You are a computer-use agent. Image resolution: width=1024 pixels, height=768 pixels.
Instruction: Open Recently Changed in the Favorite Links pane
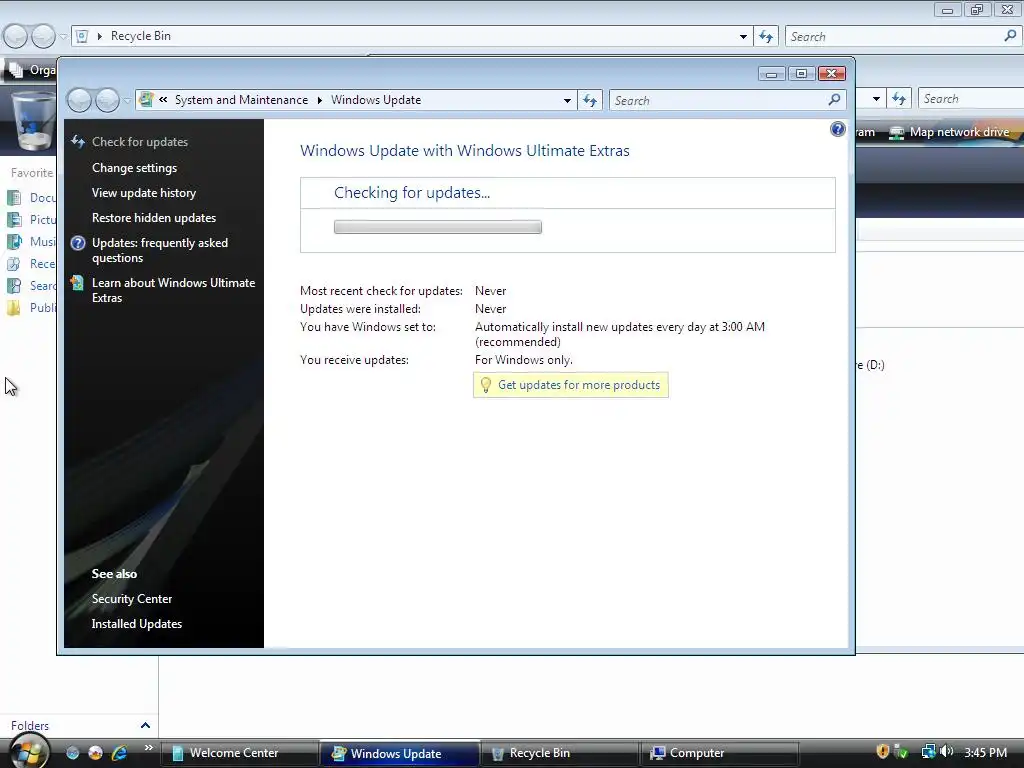tap(32, 264)
